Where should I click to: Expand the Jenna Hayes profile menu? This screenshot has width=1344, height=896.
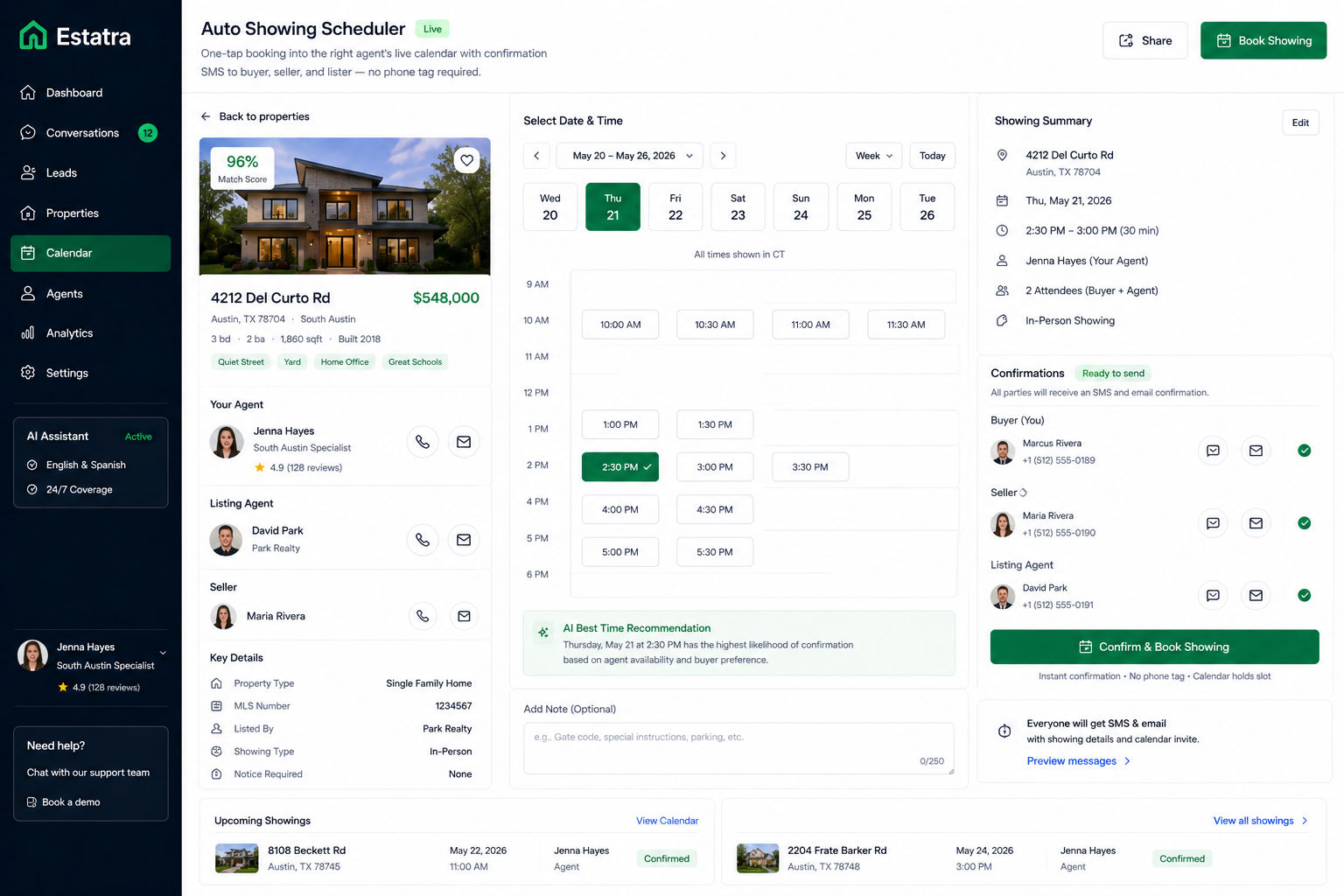163,653
